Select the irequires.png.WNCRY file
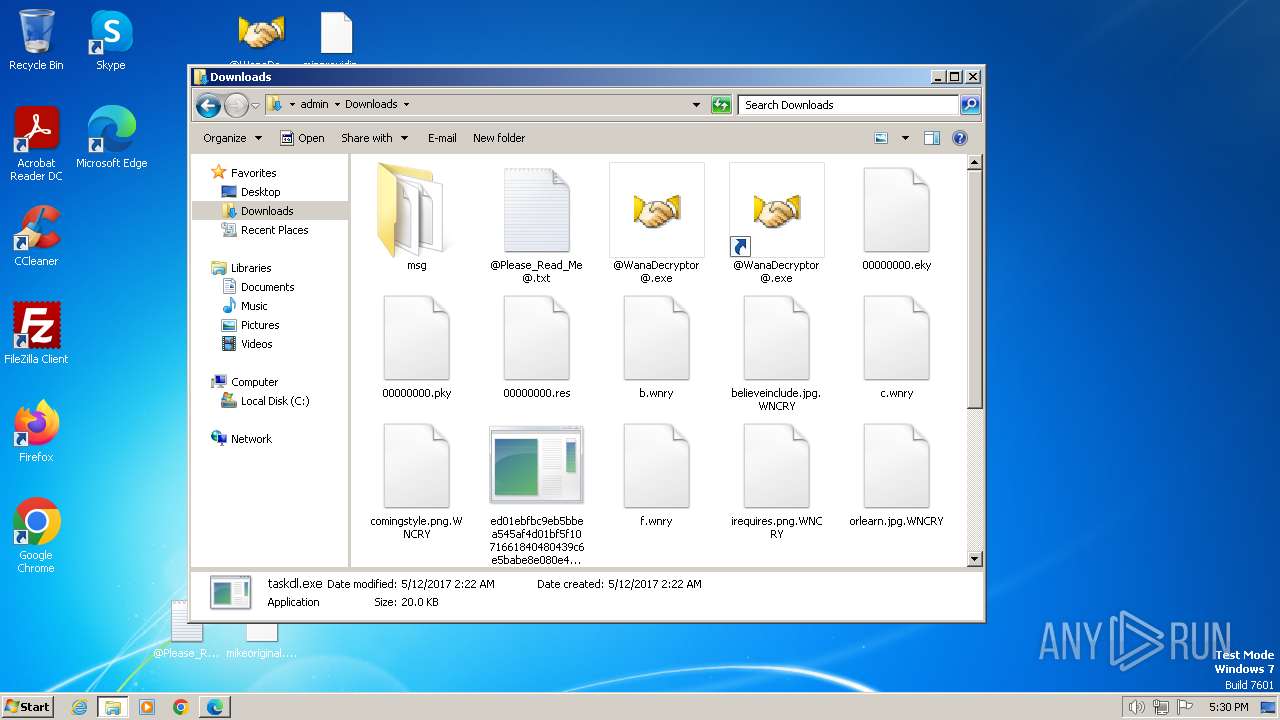The image size is (1280, 720). pyautogui.click(x=776, y=481)
